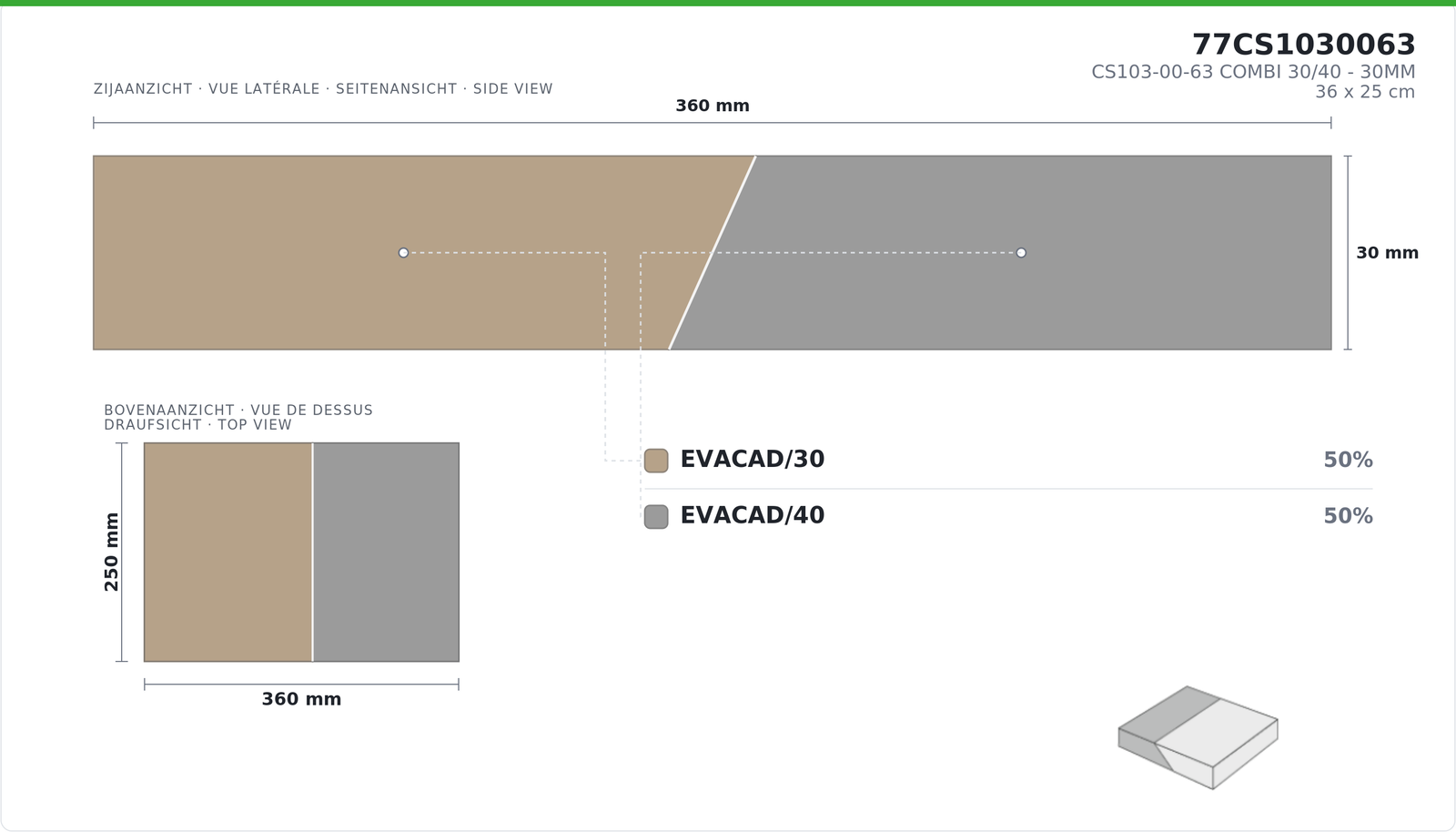Click the 250 mm vertical dimension label
This screenshot has width=1456, height=832.
point(111,552)
